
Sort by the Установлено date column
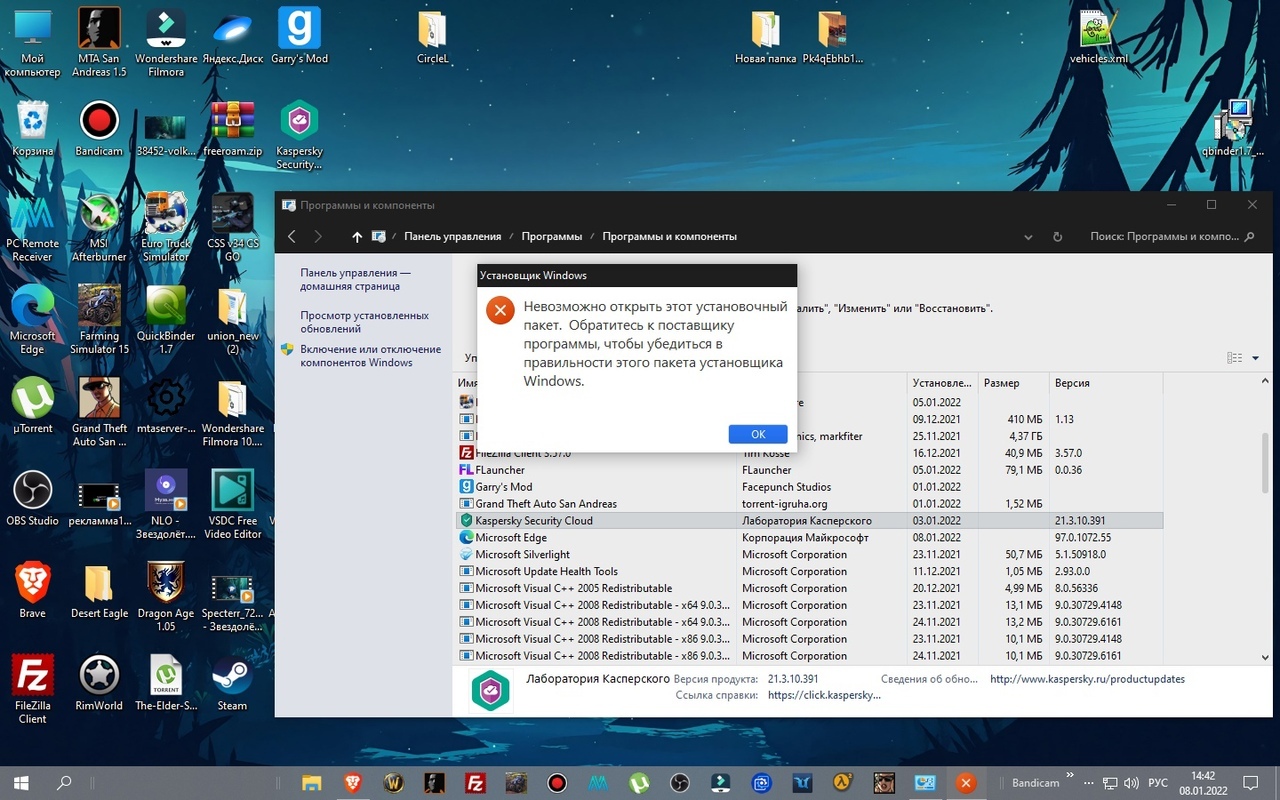click(942, 383)
